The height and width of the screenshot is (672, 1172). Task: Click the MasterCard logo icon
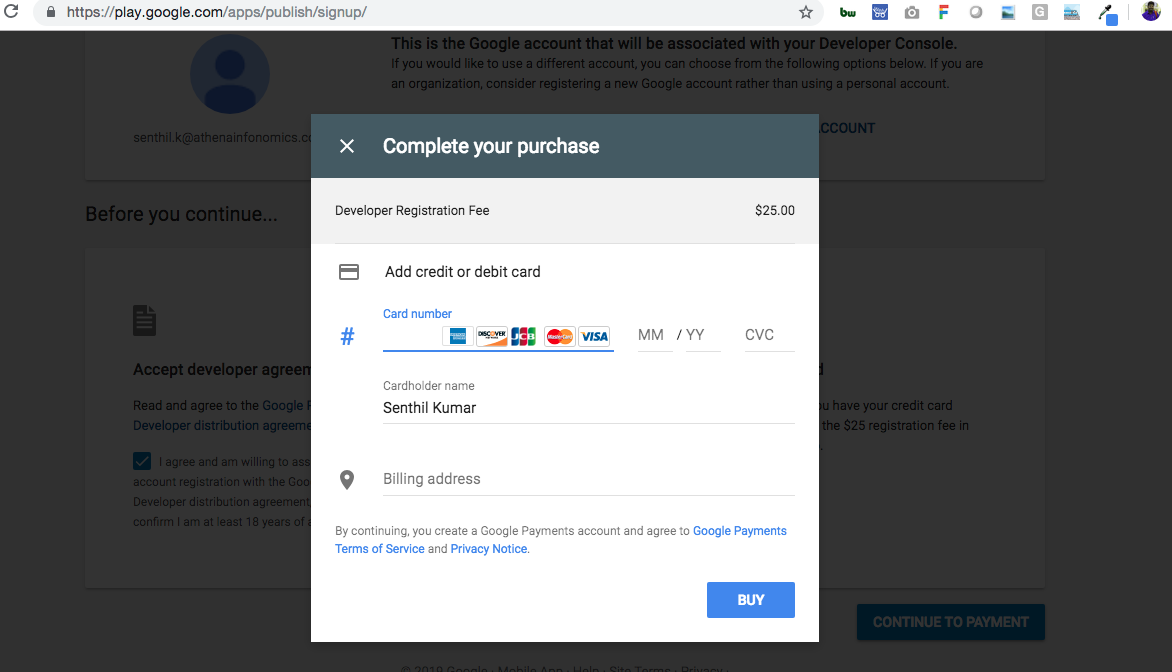(x=560, y=336)
